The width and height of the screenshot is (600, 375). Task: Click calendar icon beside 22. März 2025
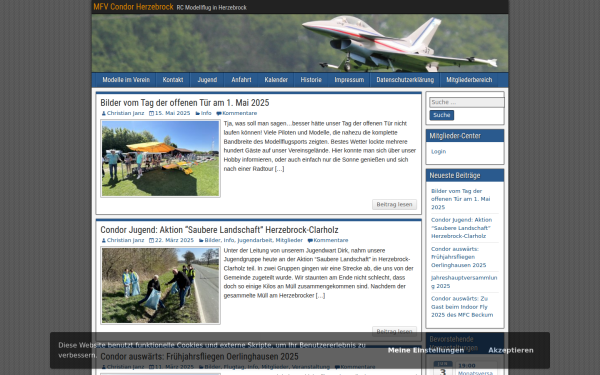click(x=151, y=240)
